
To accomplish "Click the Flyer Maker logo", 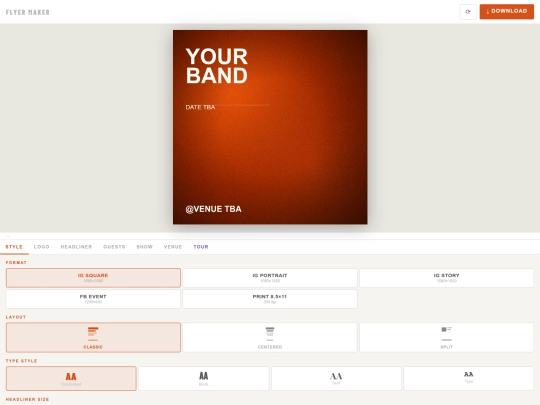I will (x=28, y=12).
